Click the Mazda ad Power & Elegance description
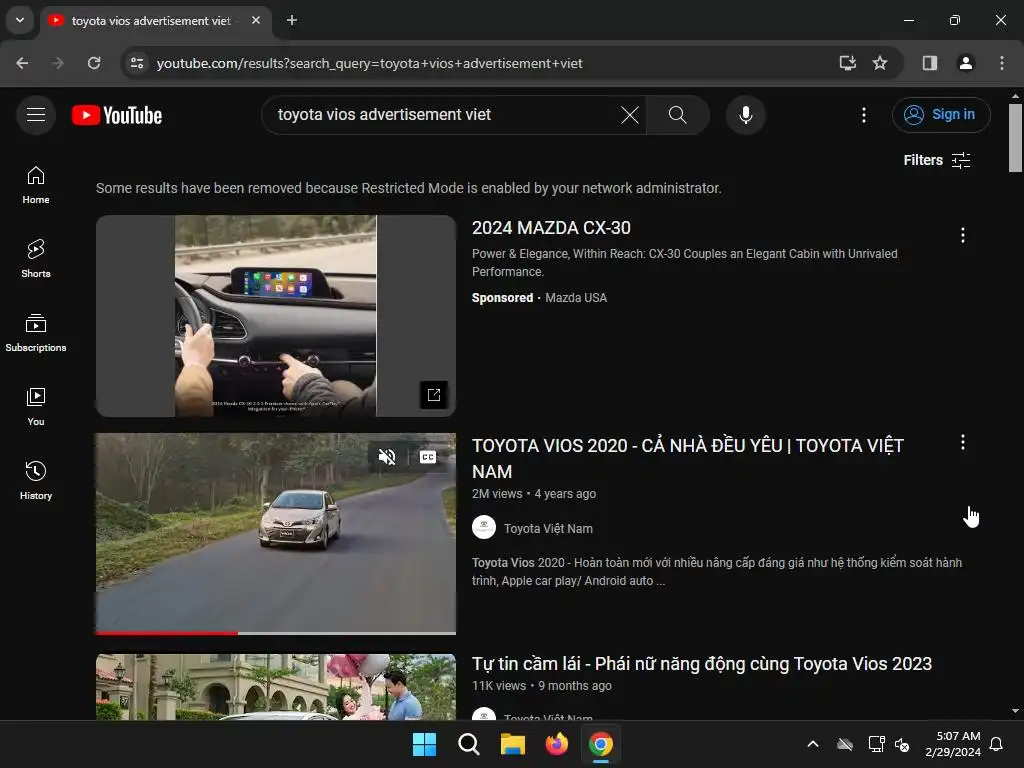Viewport: 1024px width, 768px height. click(684, 263)
